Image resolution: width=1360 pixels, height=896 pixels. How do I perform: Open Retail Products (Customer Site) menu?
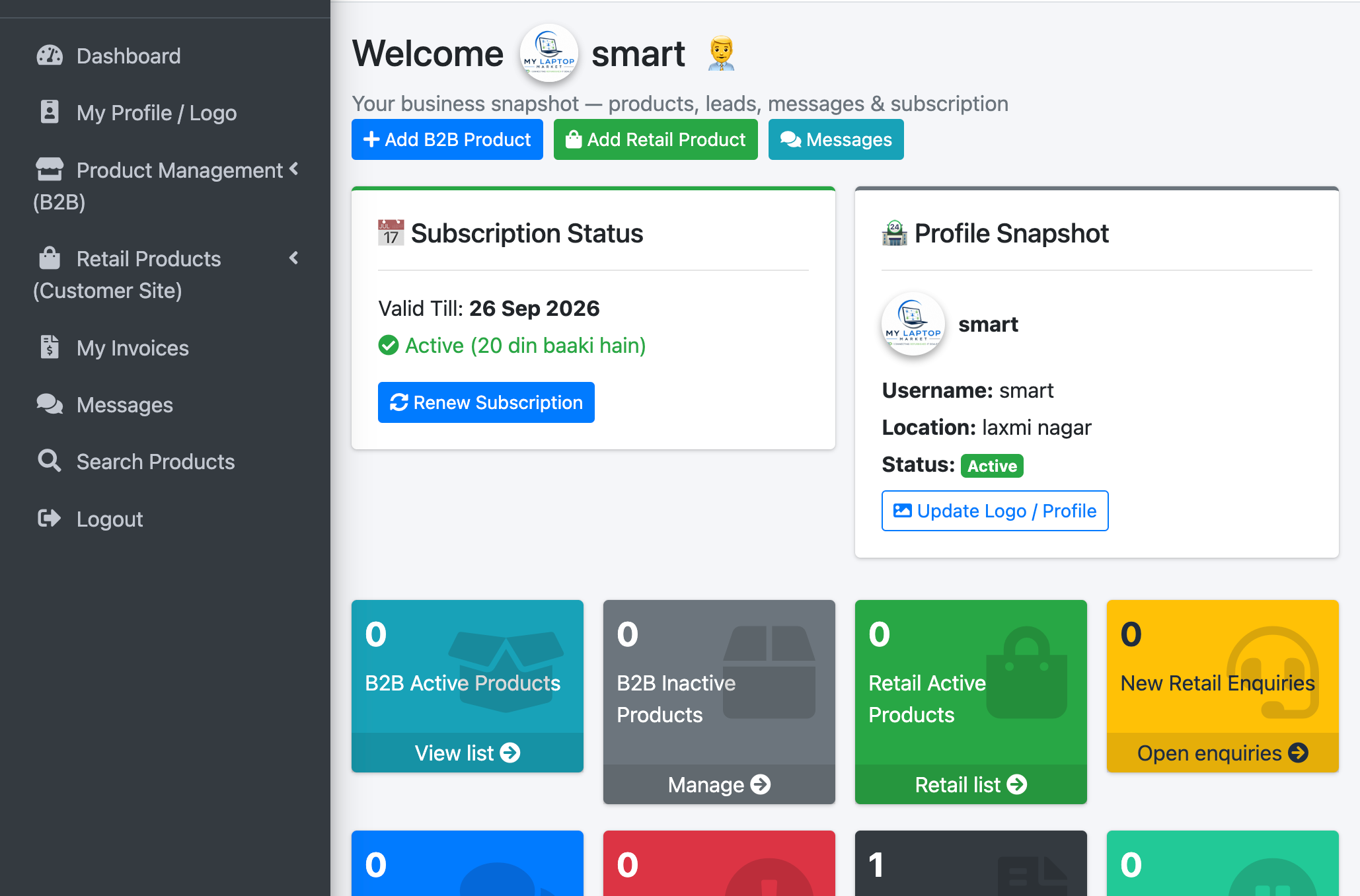[165, 274]
